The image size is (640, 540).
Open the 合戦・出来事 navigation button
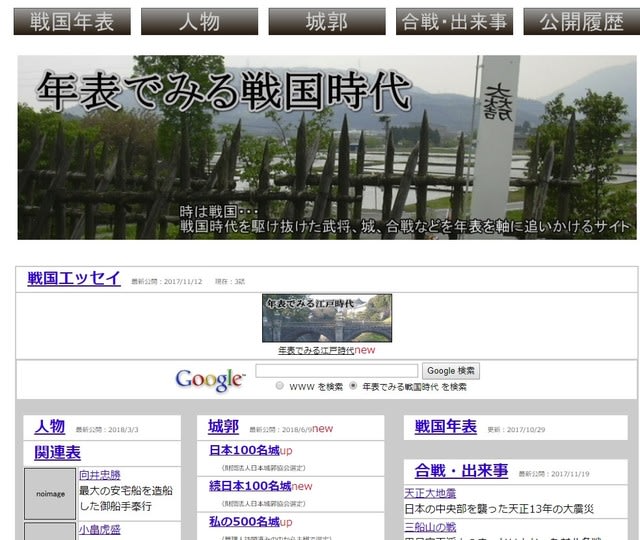pyautogui.click(x=454, y=22)
